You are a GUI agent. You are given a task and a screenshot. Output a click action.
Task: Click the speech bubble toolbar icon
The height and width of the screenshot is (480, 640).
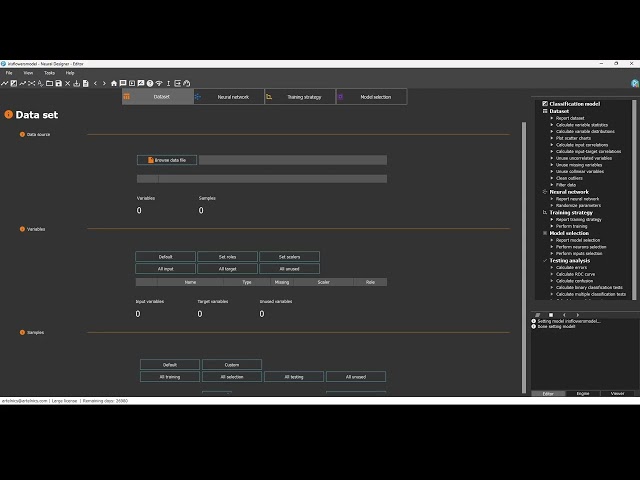(123, 83)
